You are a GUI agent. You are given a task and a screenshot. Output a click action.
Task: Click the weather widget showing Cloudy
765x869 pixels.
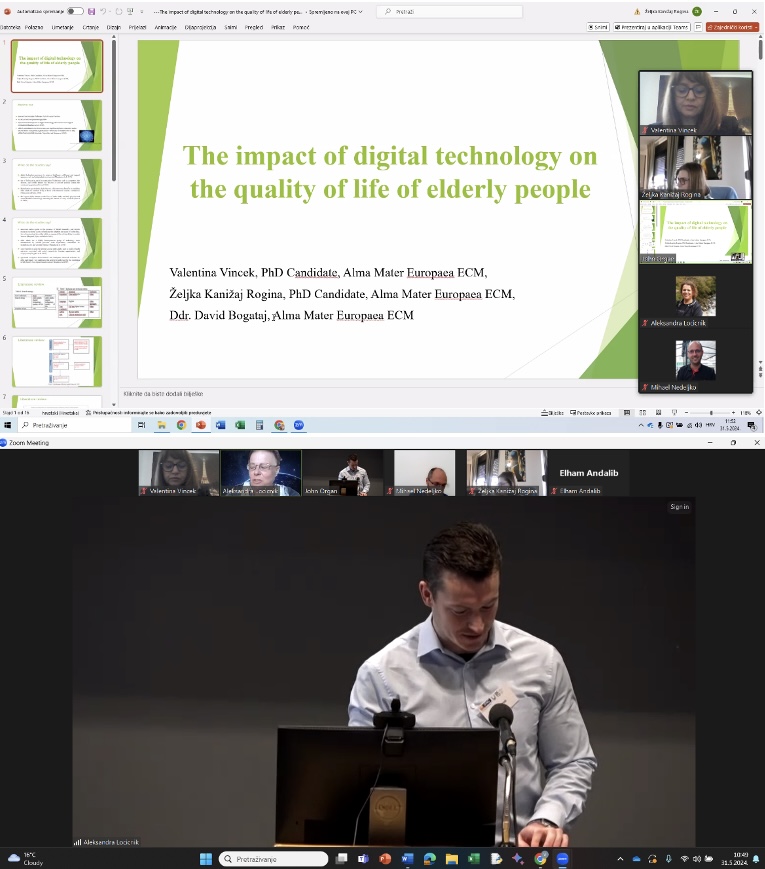coord(25,858)
